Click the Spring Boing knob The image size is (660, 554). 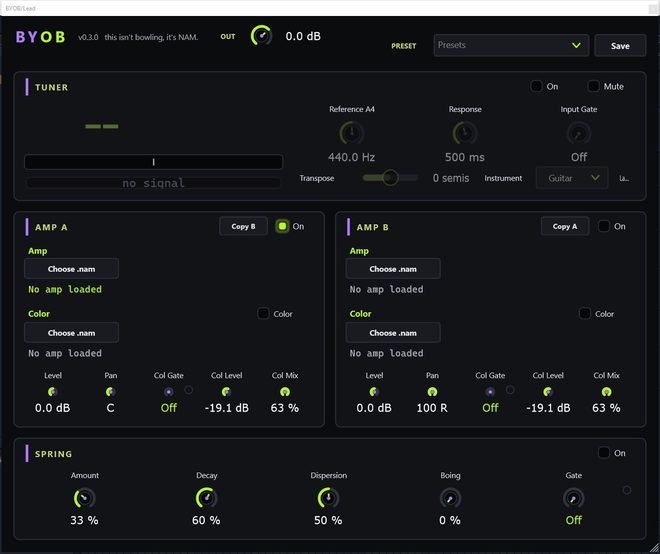tap(450, 498)
